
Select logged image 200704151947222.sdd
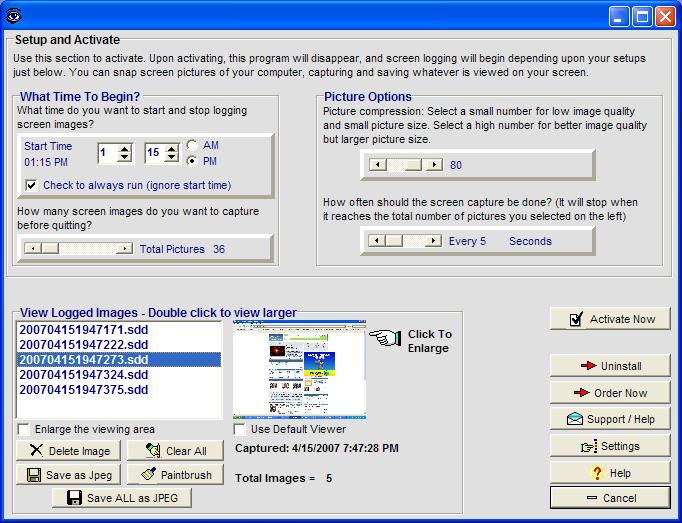tap(119, 345)
